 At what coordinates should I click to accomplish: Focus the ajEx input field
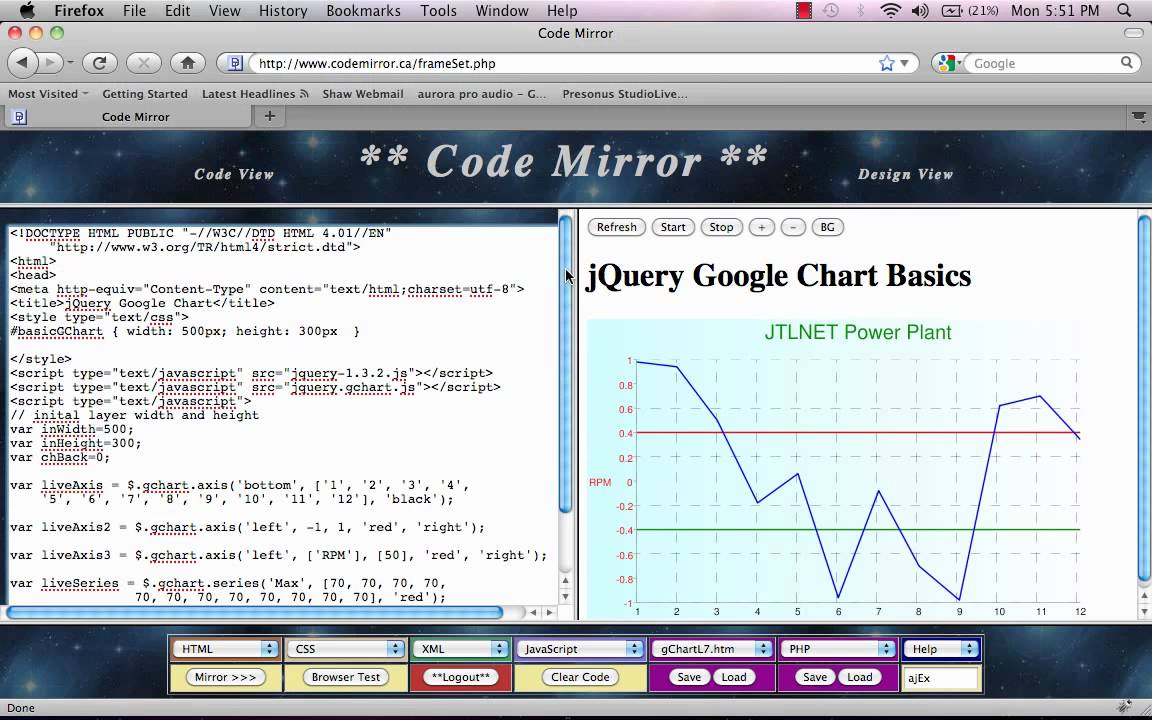[941, 677]
